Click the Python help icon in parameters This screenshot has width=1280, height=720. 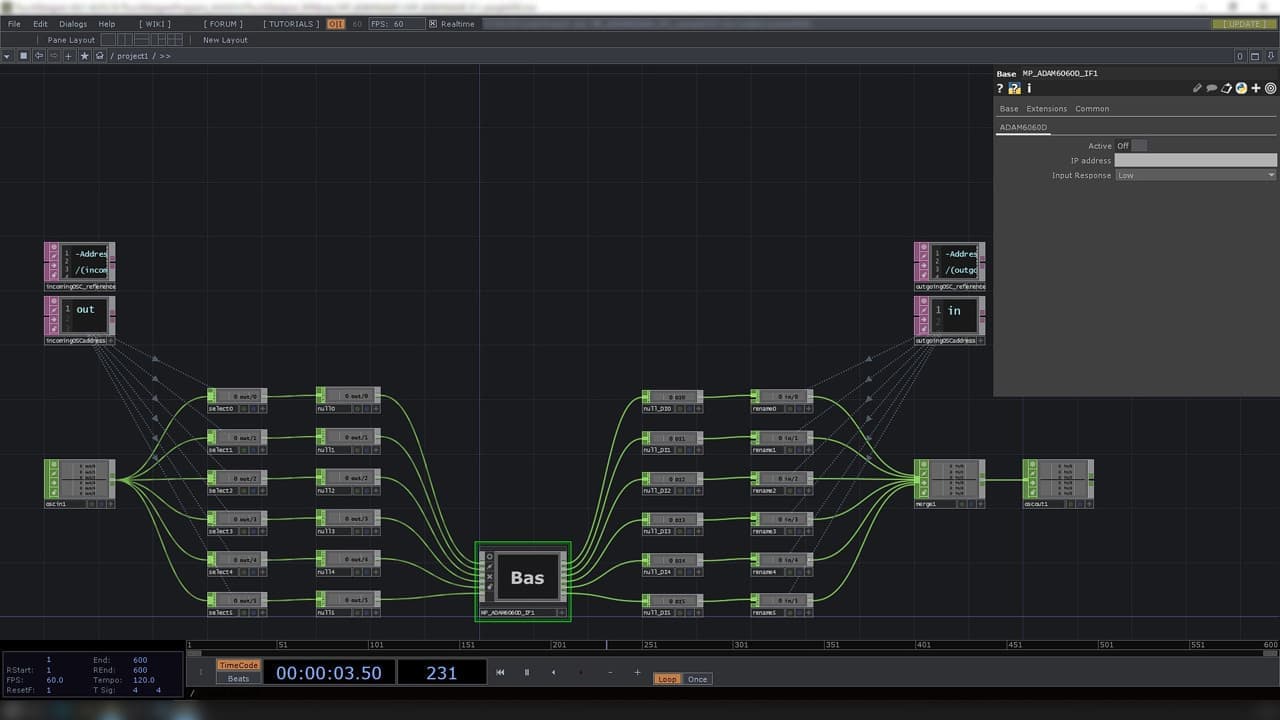[1014, 89]
